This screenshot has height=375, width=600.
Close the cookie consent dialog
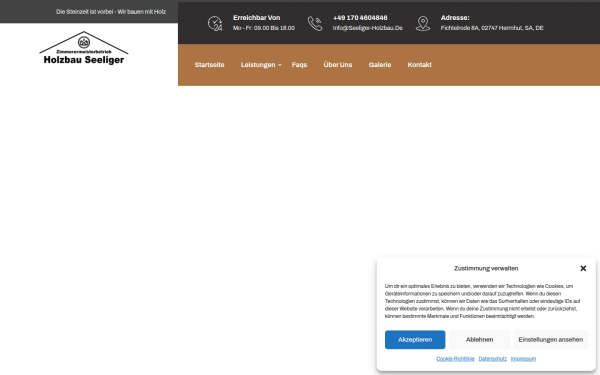click(x=583, y=268)
